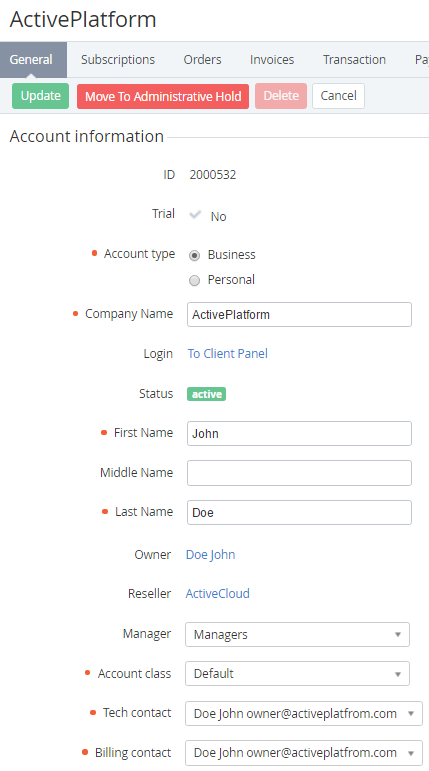Open the Manager dropdown
The height and width of the screenshot is (771, 429).
[297, 634]
